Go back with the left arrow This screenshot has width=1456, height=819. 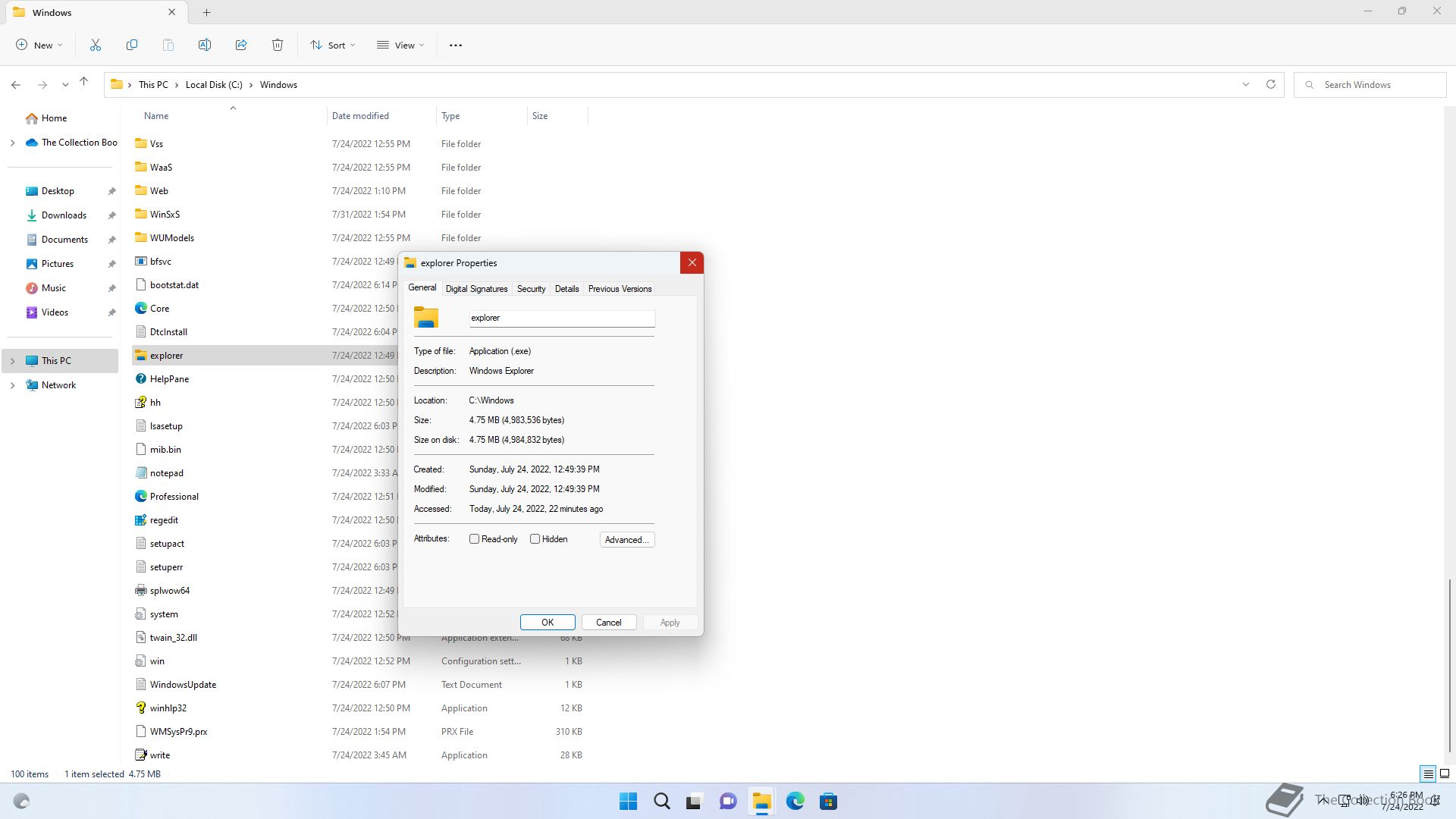coord(16,85)
